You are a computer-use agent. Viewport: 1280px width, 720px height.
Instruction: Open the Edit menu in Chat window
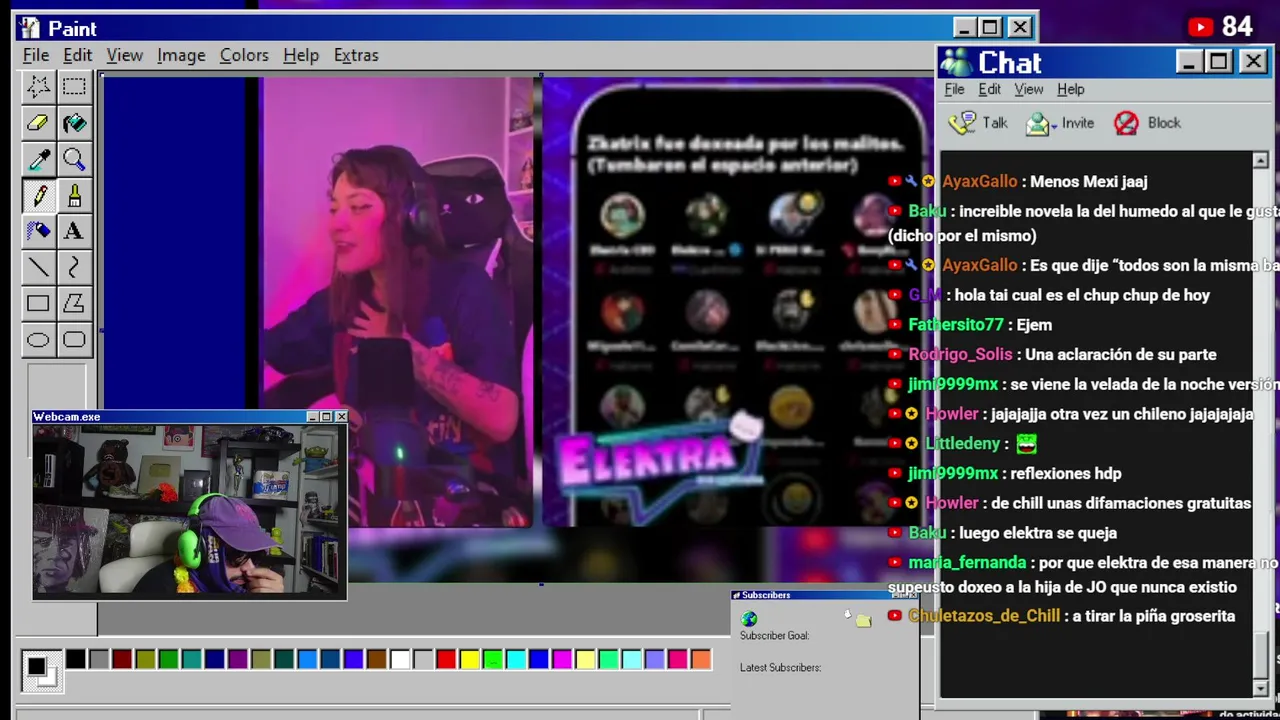click(x=989, y=89)
